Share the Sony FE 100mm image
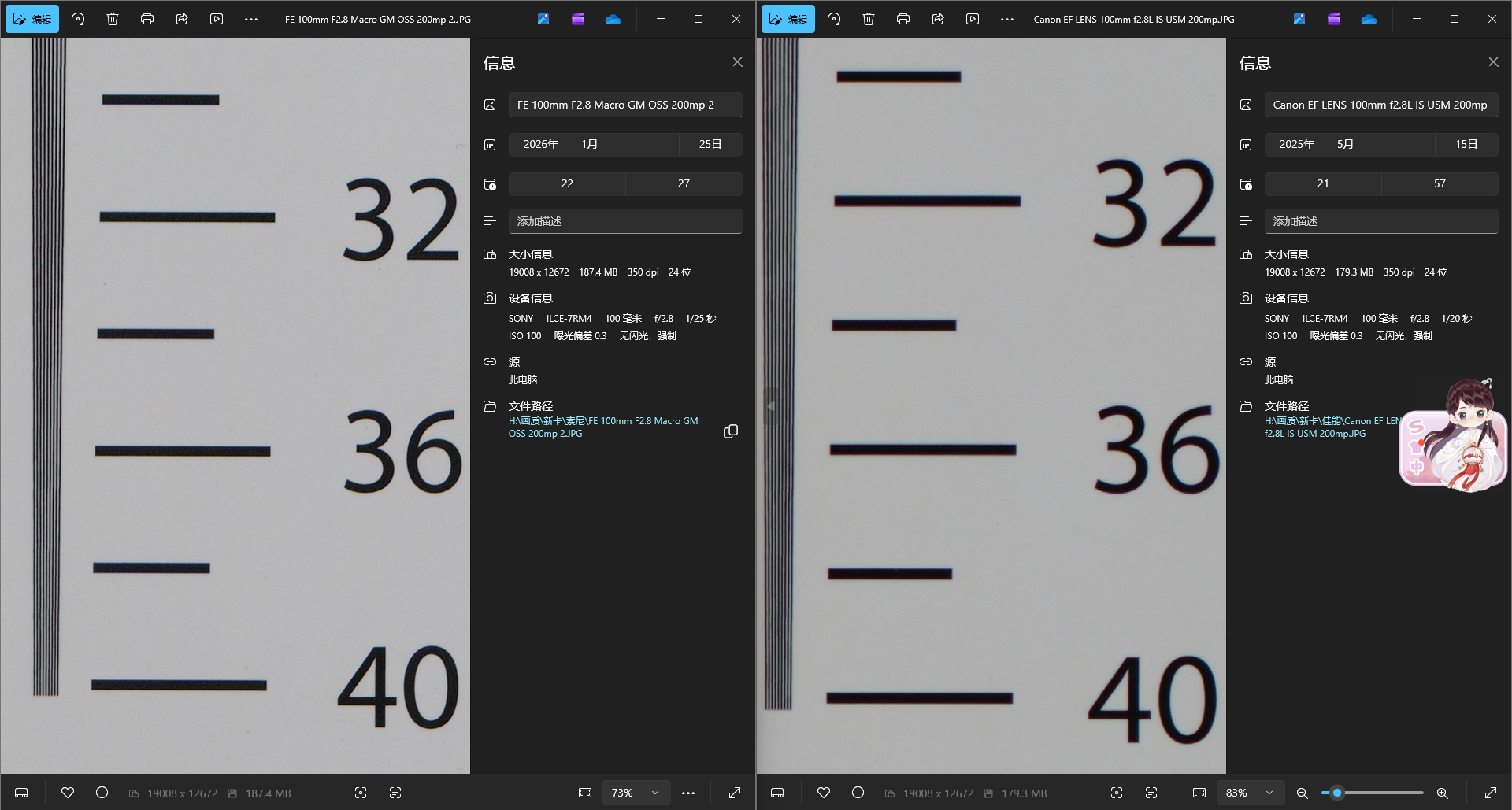 tap(182, 19)
